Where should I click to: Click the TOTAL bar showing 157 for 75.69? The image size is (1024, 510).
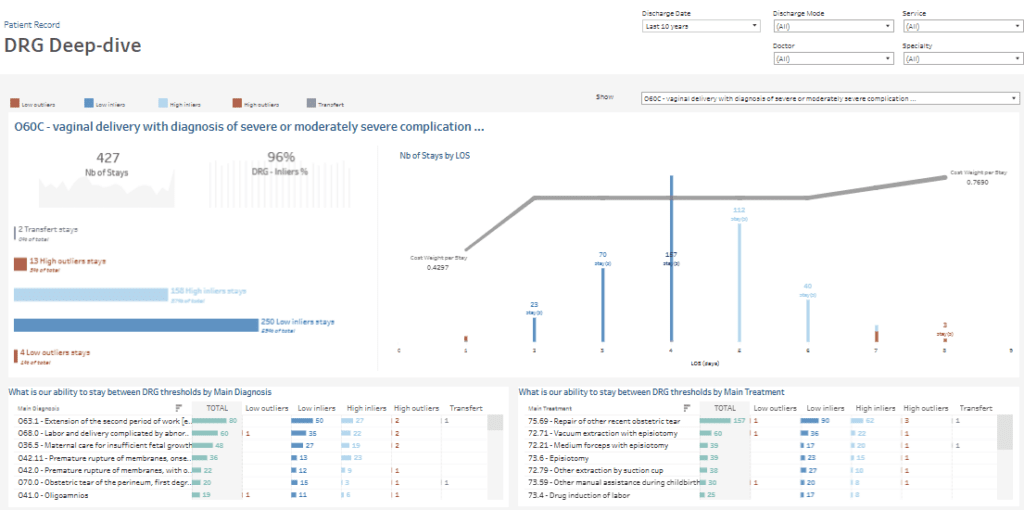[716, 421]
